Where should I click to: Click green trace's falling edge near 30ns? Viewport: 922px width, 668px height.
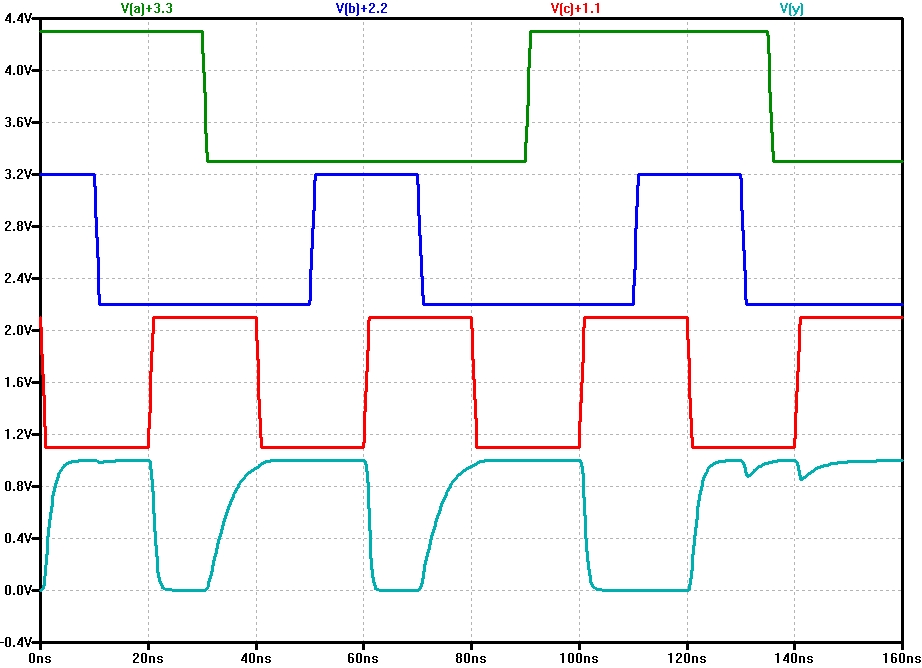coord(205,96)
